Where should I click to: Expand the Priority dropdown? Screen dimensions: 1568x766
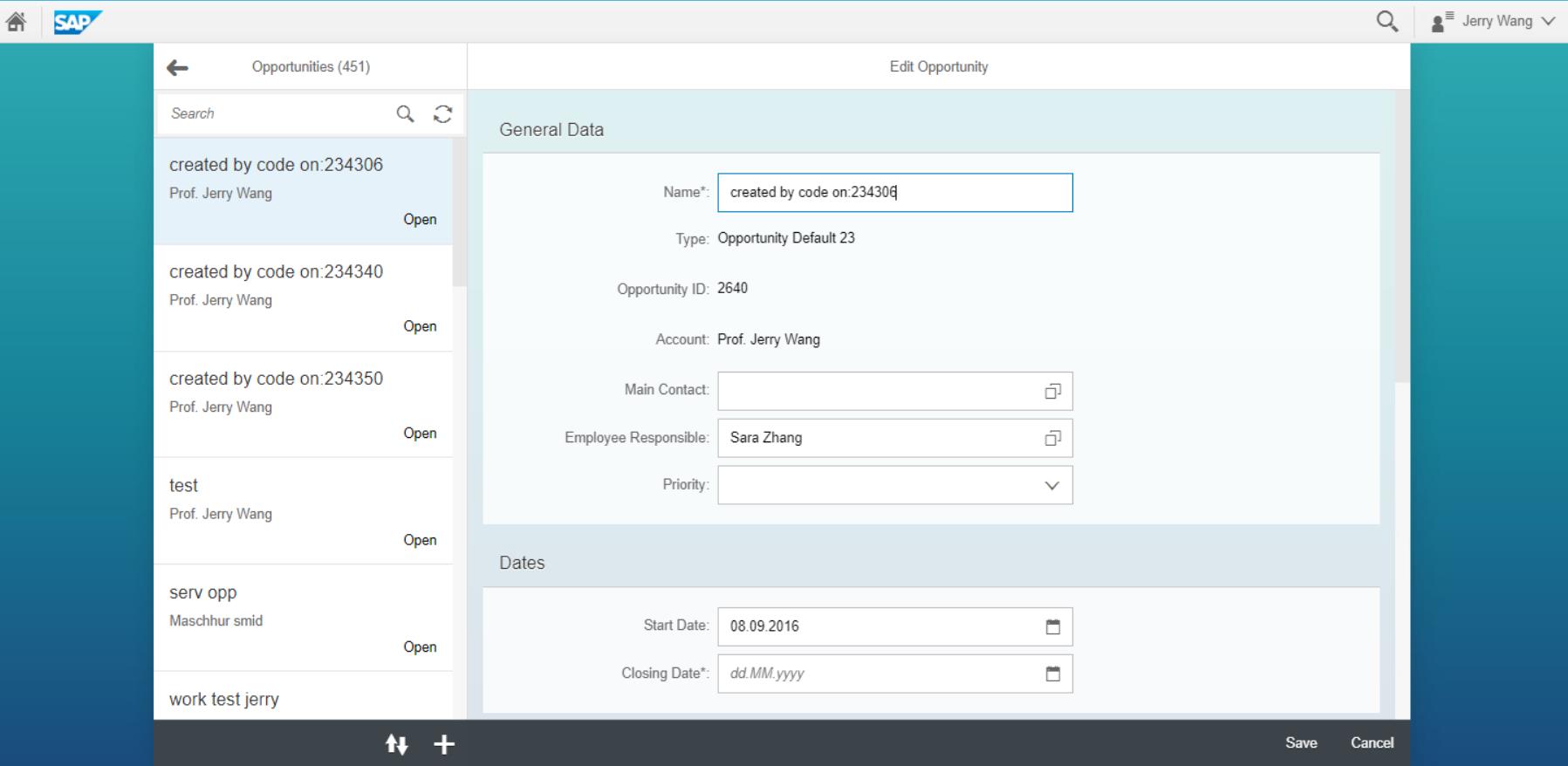(1052, 486)
